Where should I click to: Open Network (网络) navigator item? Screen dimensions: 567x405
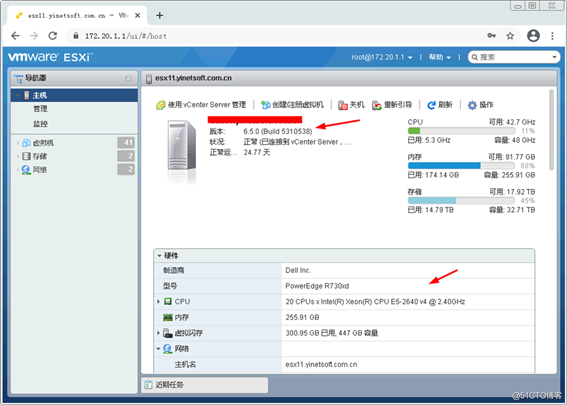pyautogui.click(x=40, y=170)
